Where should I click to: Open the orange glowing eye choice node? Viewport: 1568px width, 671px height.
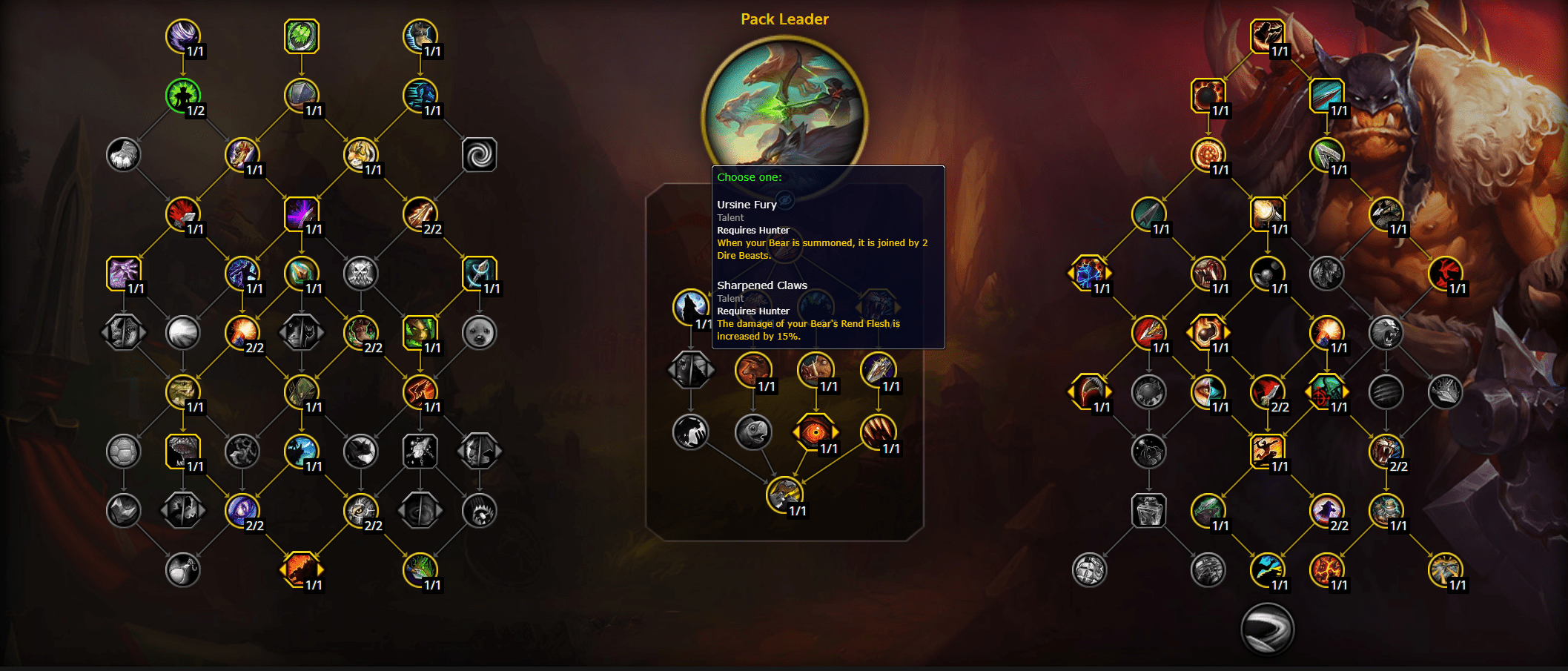pyautogui.click(x=816, y=432)
